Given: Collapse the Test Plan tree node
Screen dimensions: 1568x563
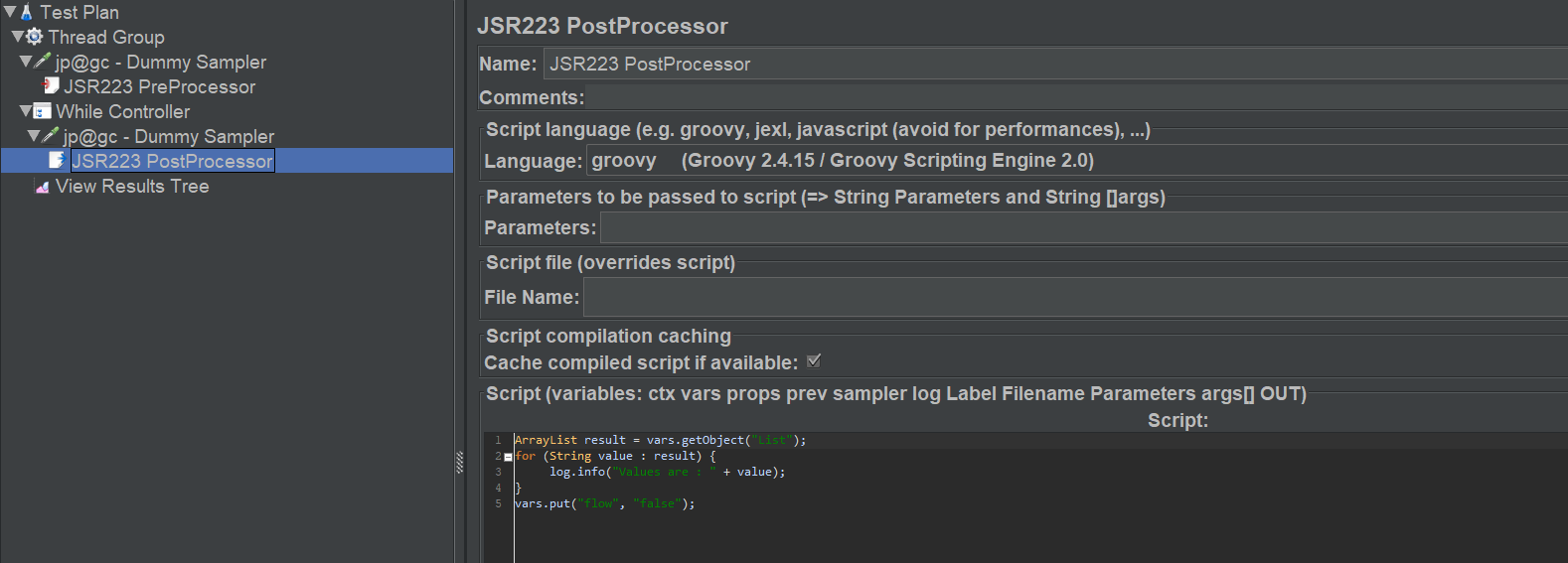Looking at the screenshot, I should pos(10,12).
